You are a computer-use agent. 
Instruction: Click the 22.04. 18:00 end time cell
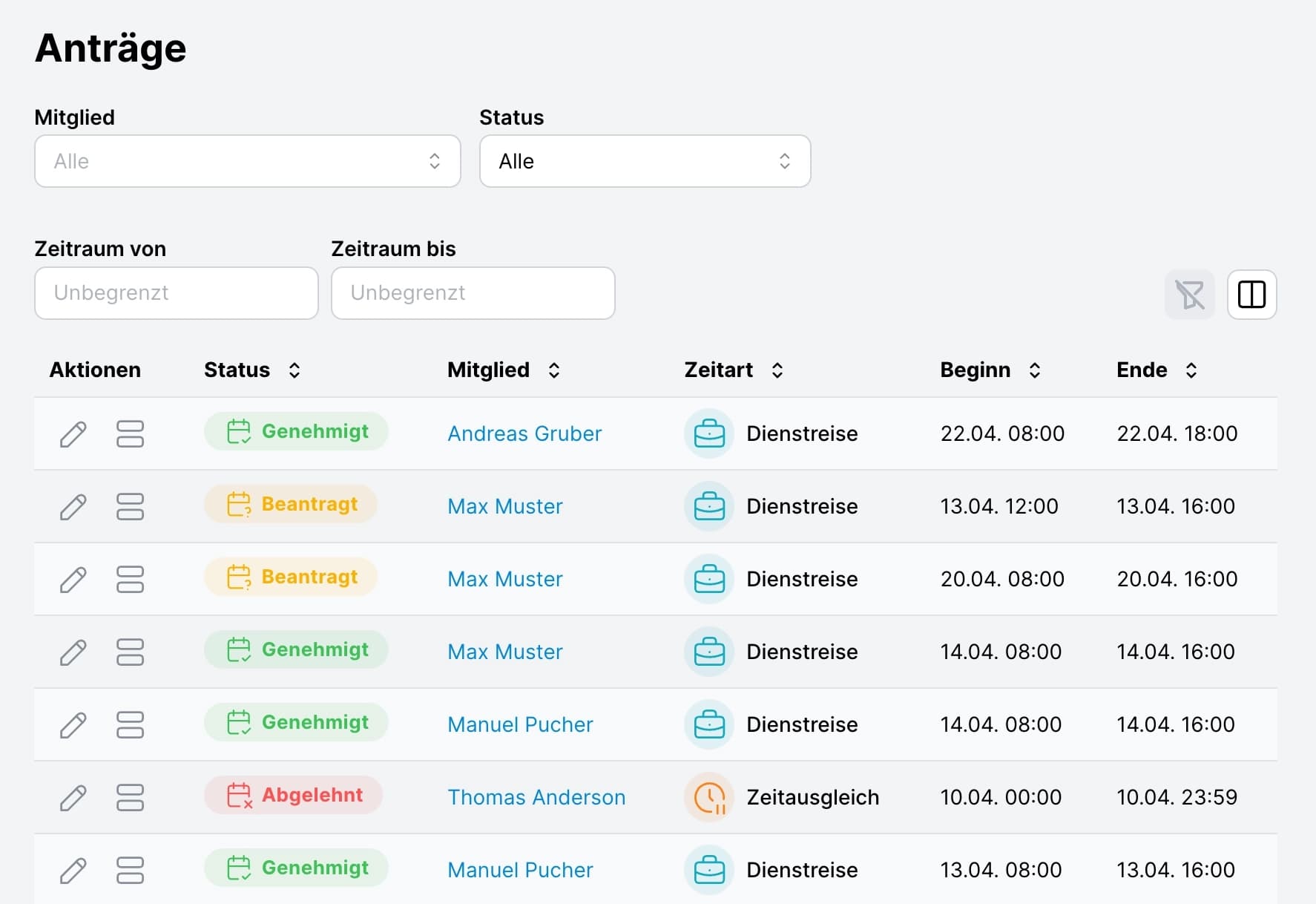(1177, 433)
